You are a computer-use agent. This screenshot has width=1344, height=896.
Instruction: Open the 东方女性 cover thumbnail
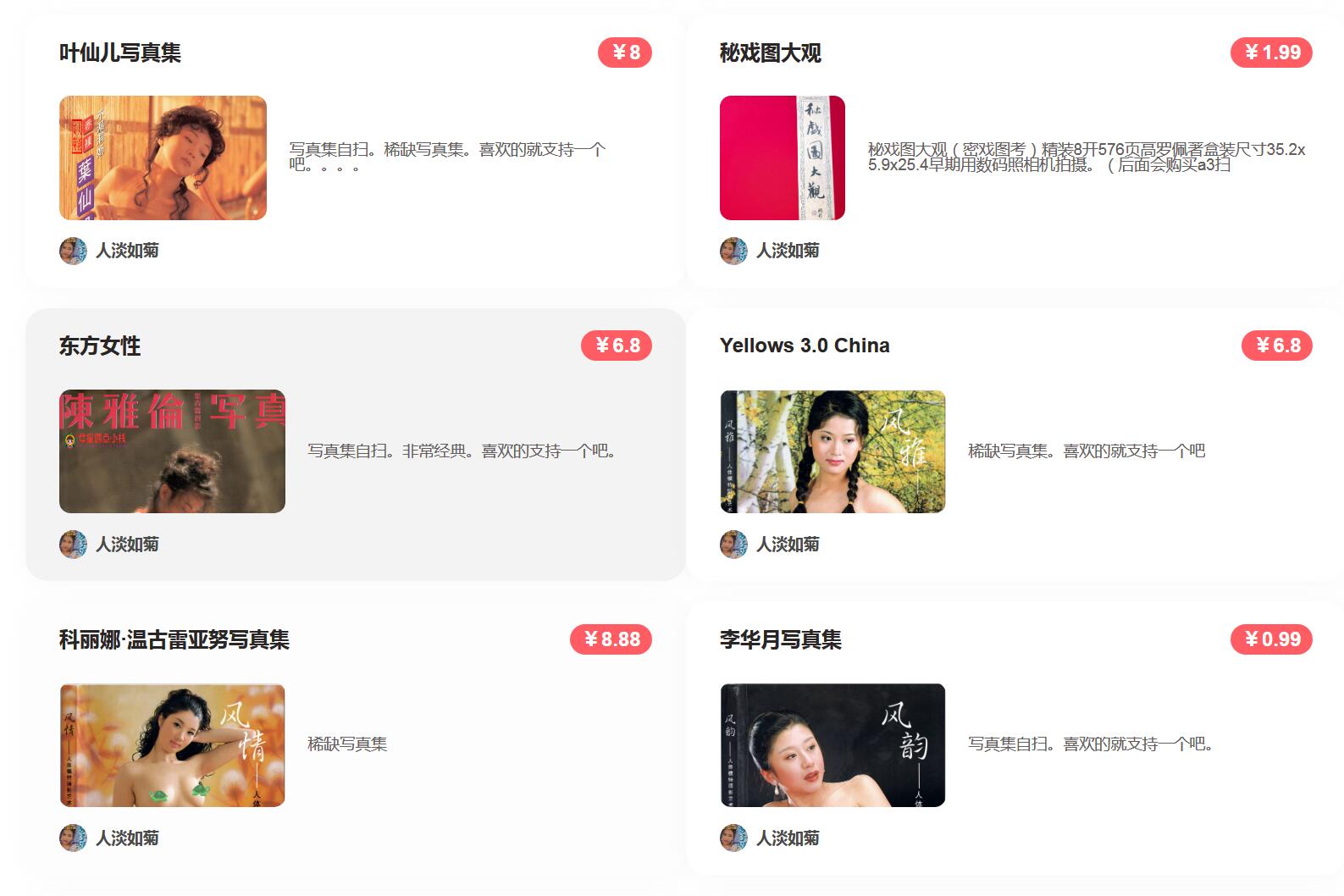point(172,451)
